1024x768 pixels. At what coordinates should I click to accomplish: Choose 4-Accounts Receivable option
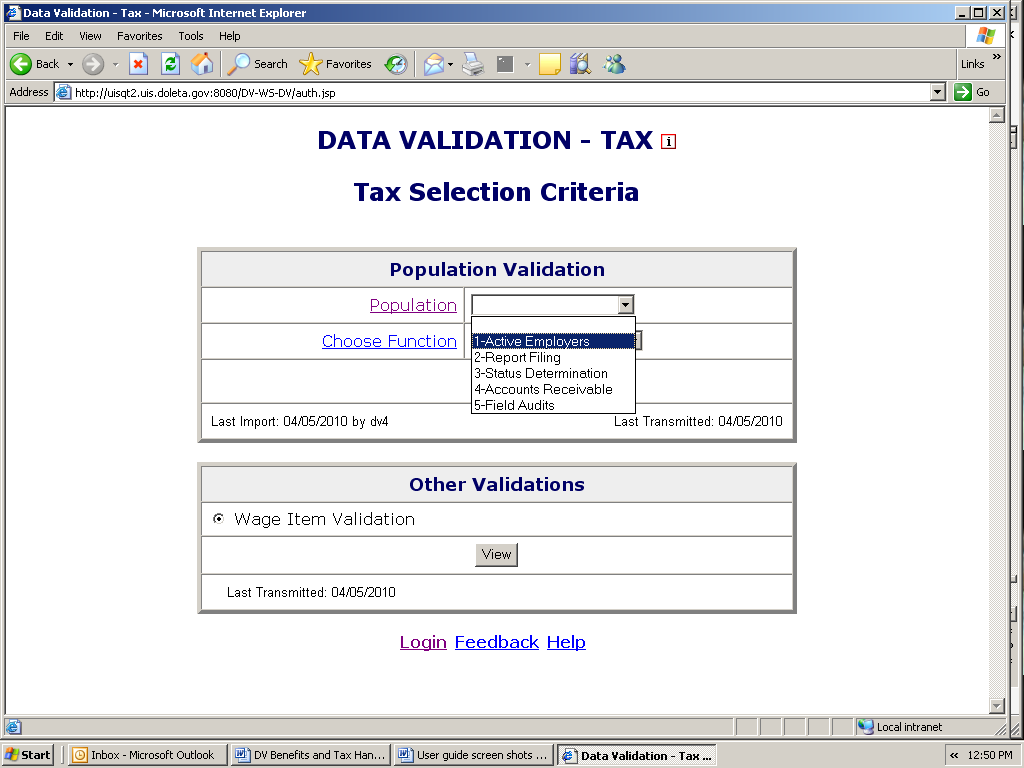point(553,389)
